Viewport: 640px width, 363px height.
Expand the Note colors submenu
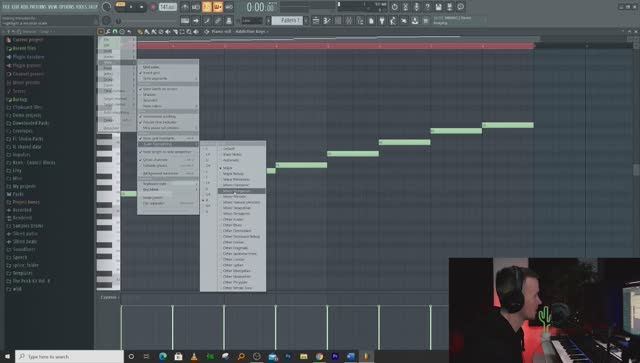(x=168, y=106)
